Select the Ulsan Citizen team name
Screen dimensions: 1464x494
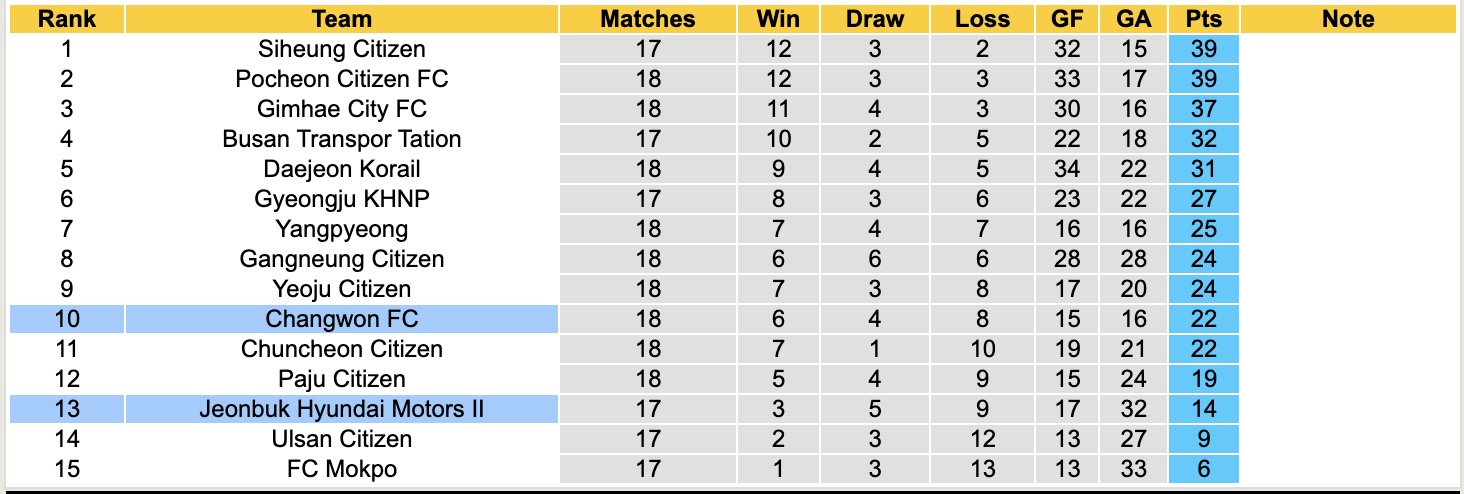point(341,439)
